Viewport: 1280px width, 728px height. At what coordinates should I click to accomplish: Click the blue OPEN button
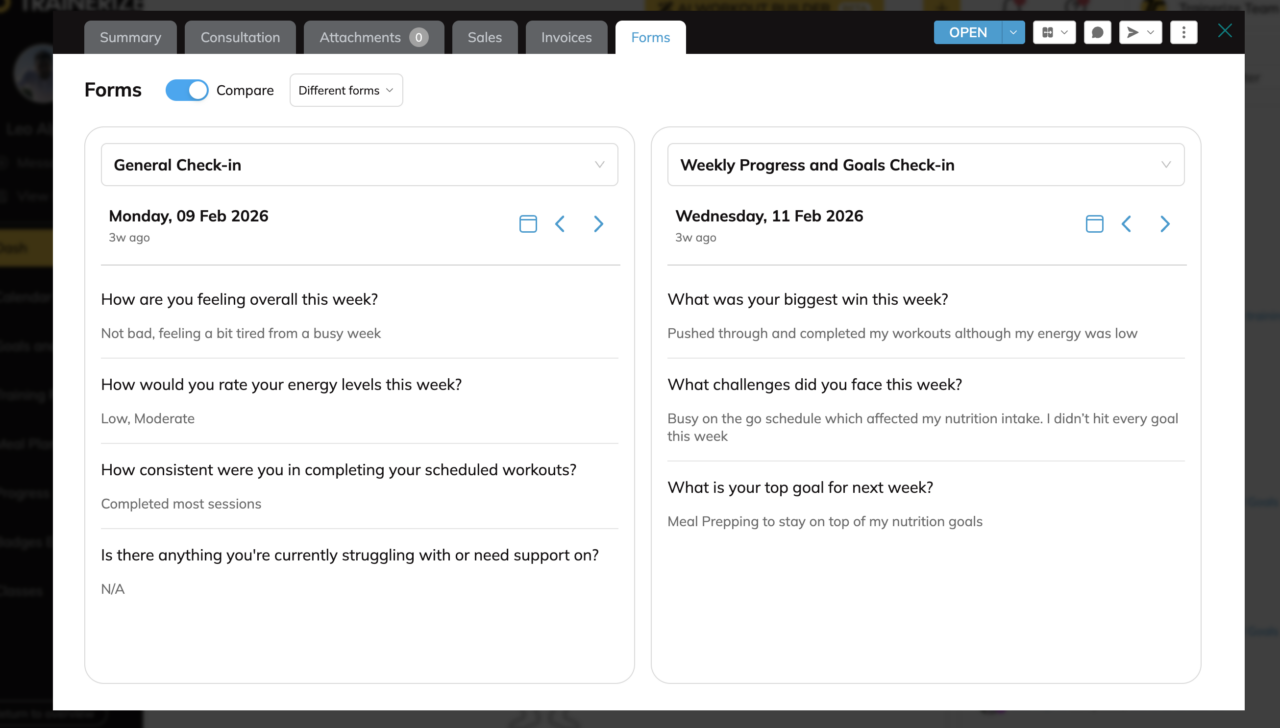point(967,33)
